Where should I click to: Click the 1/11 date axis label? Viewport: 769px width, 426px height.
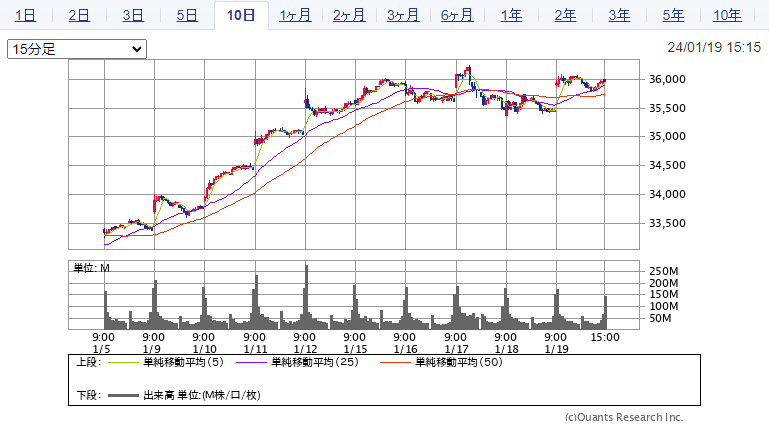[x=256, y=349]
